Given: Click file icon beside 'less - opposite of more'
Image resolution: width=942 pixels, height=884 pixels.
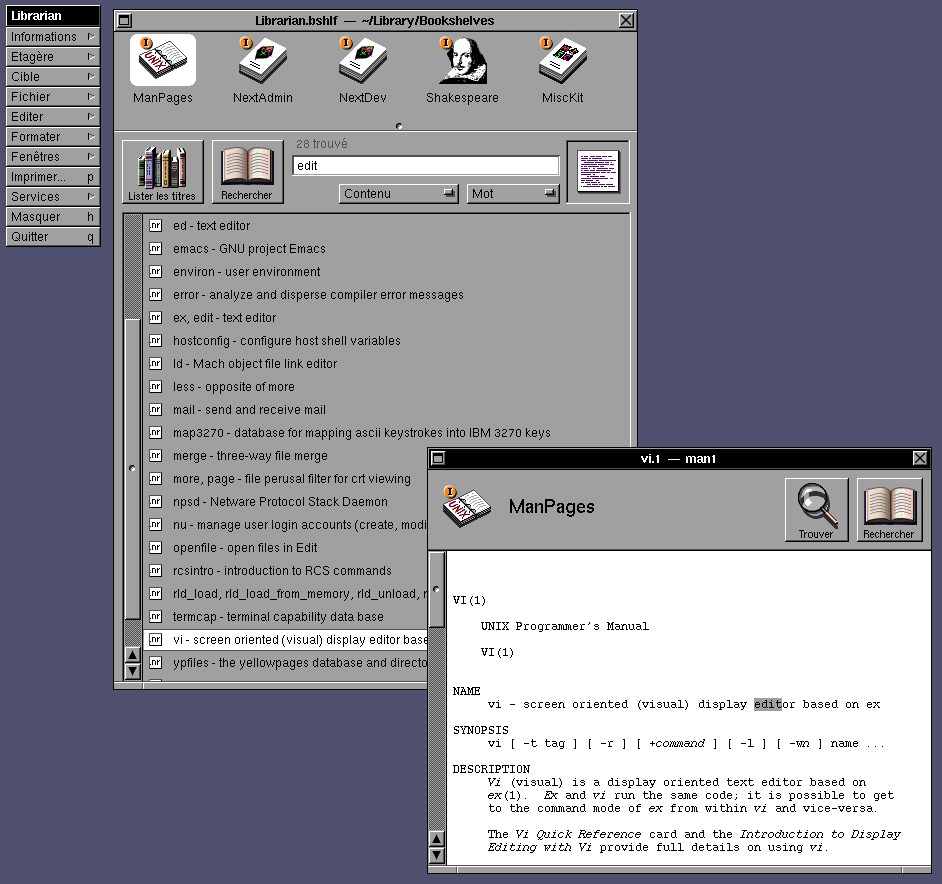Looking at the screenshot, I should 156,386.
